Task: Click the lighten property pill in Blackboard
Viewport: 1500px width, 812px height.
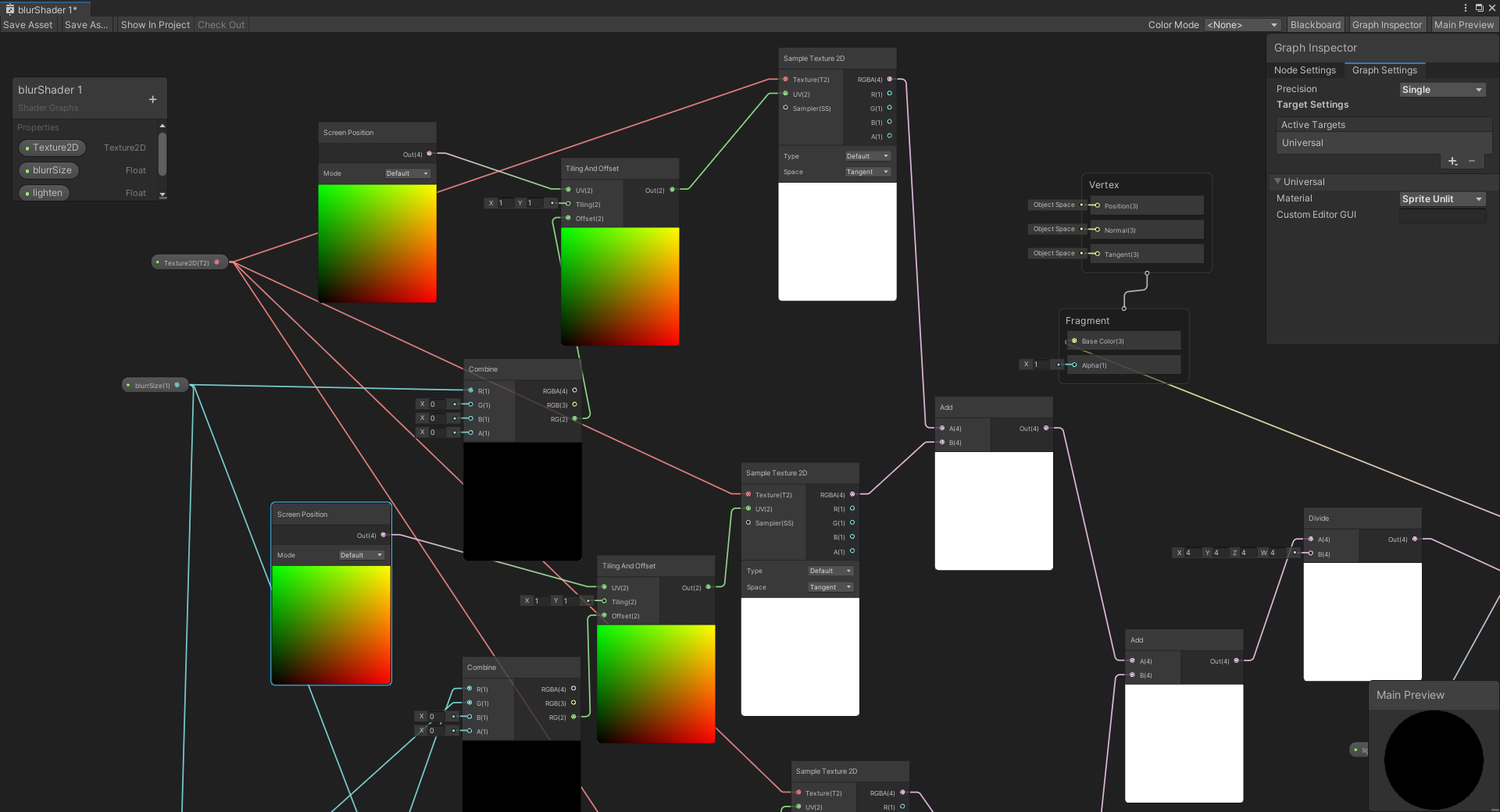Action: pyautogui.click(x=44, y=193)
